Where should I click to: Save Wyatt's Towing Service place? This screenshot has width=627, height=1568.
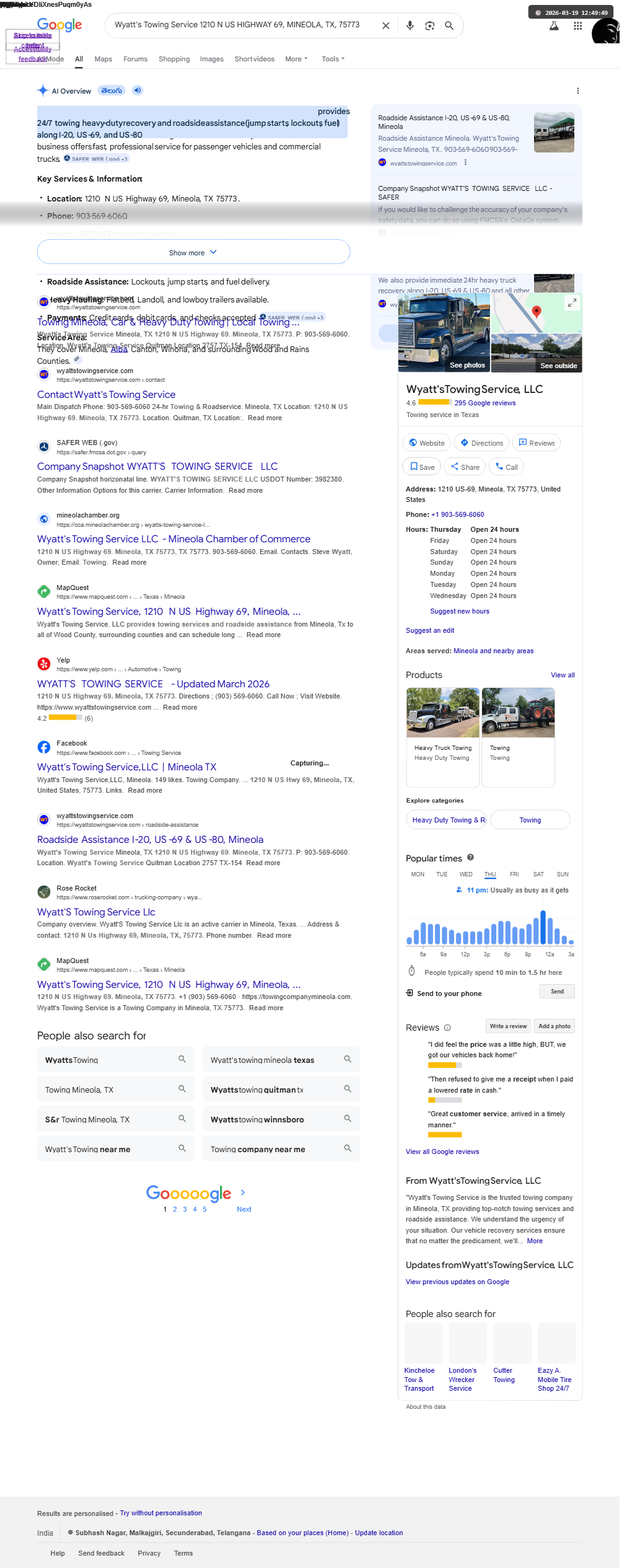pos(422,467)
